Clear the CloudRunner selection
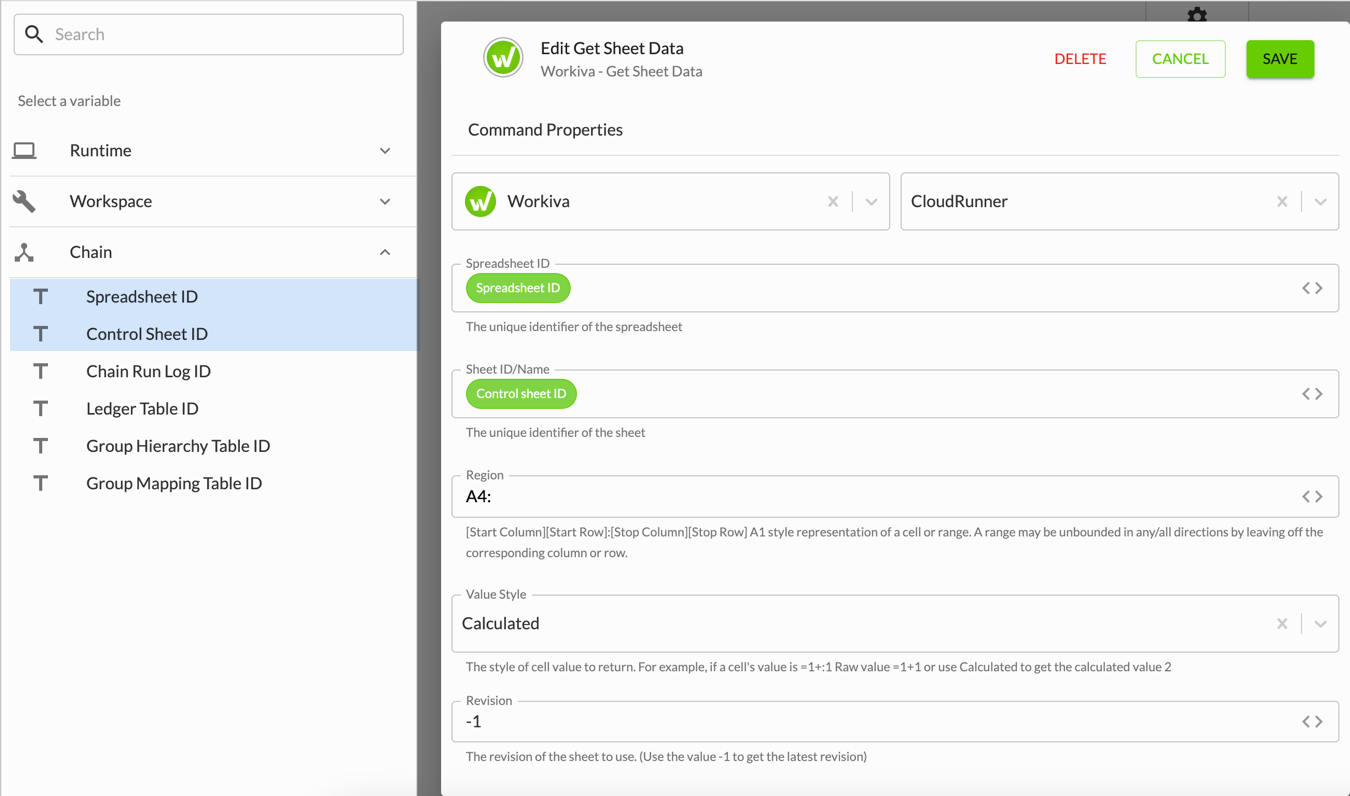 (x=1282, y=202)
